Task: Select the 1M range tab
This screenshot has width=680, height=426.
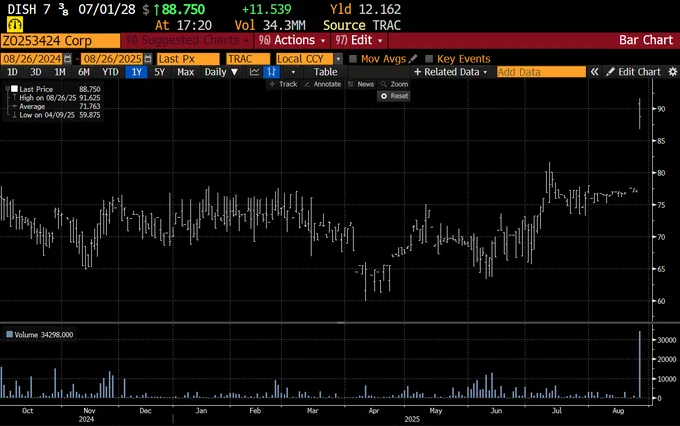Action: pyautogui.click(x=59, y=72)
